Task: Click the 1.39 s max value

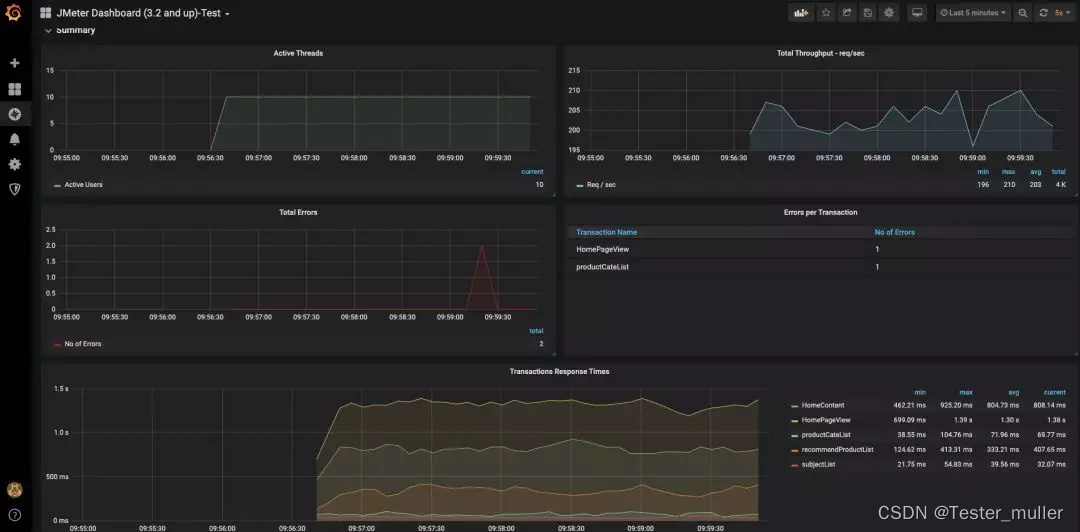Action: [x=962, y=420]
